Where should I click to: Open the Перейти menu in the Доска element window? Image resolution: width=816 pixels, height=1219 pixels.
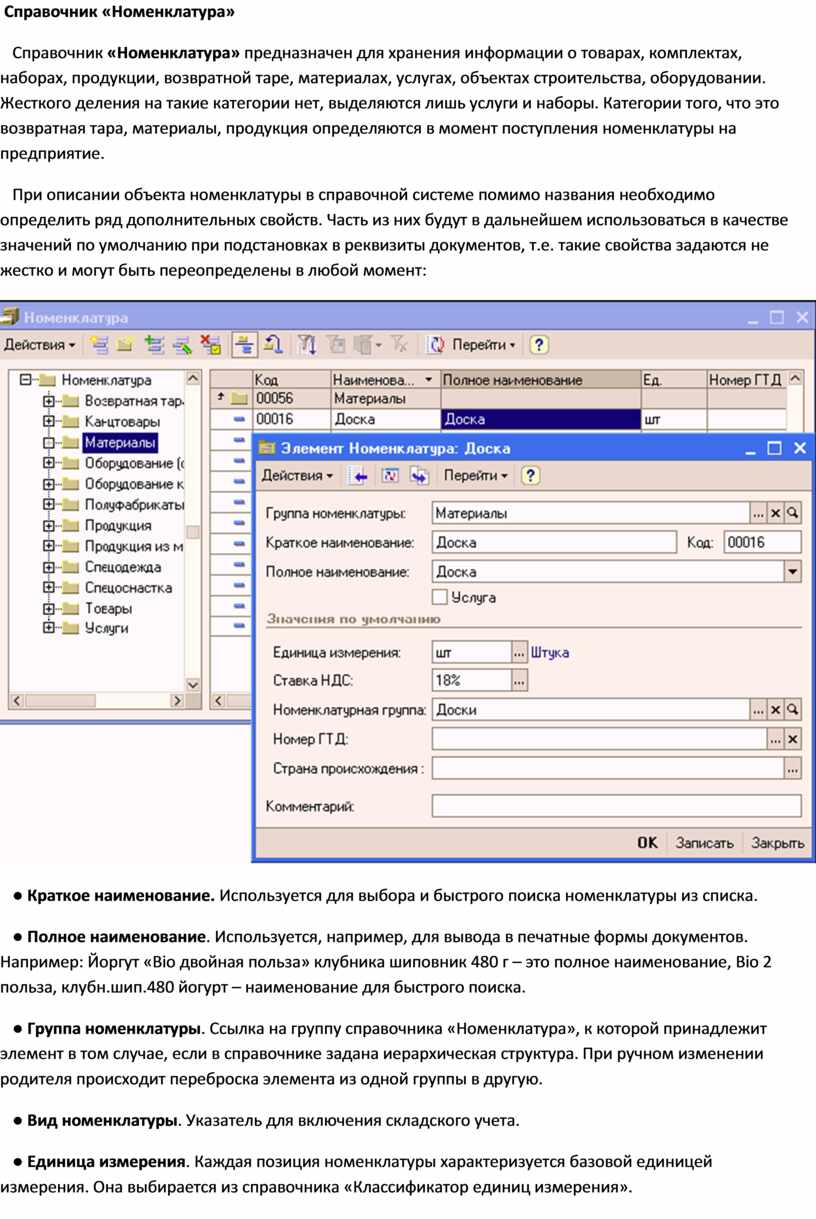click(476, 476)
